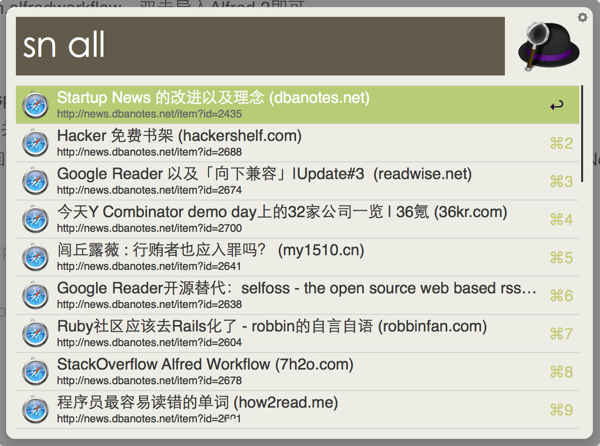
Task: Click URL http://news.dbanotes.net/item?id=2688
Action: coord(149,152)
